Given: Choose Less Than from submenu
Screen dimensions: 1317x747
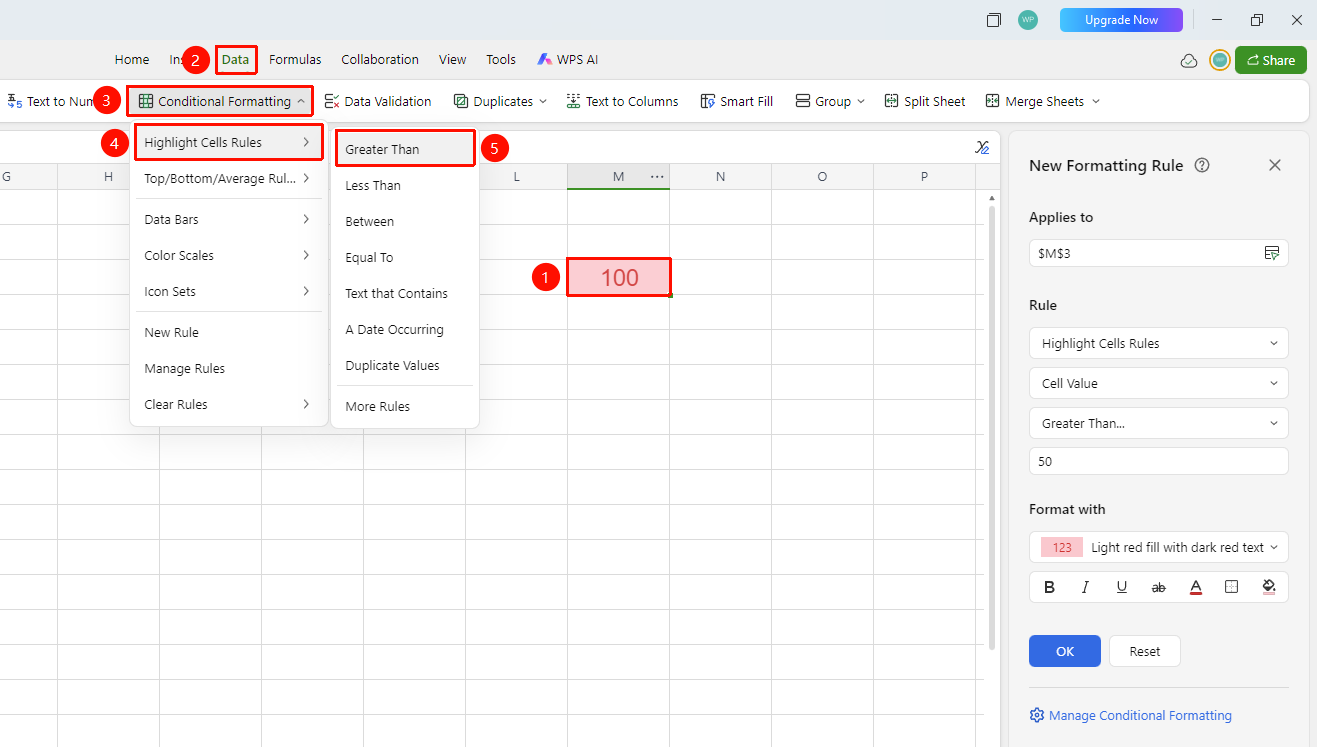Looking at the screenshot, I should [x=404, y=185].
